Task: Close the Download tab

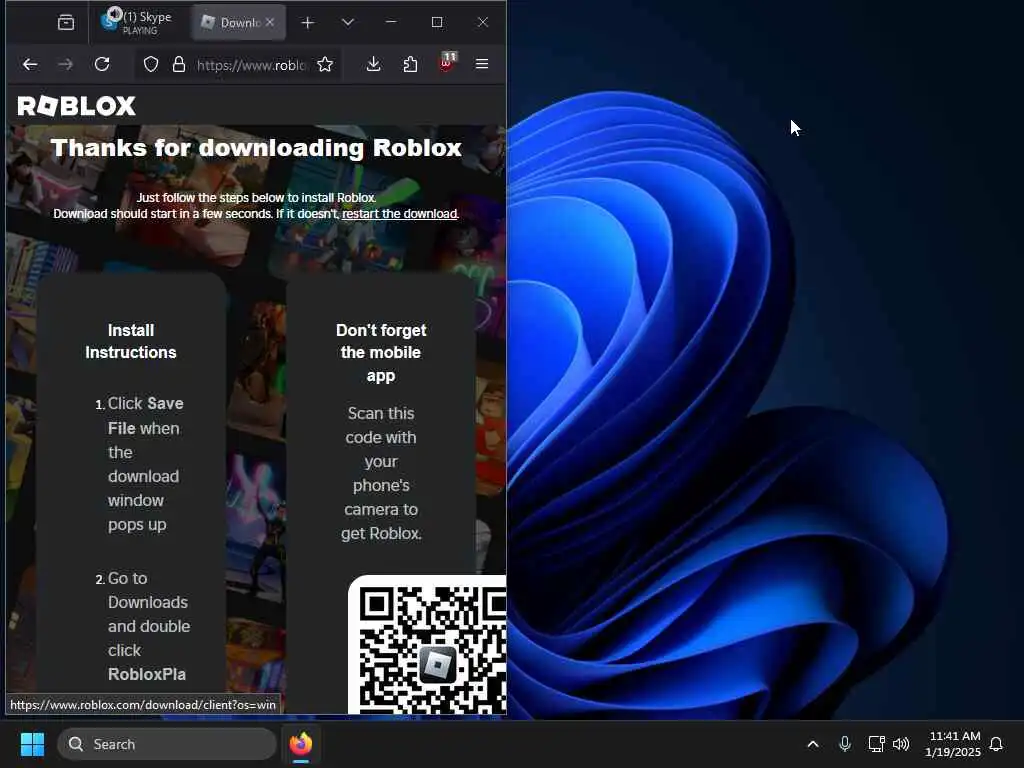Action: tap(270, 22)
